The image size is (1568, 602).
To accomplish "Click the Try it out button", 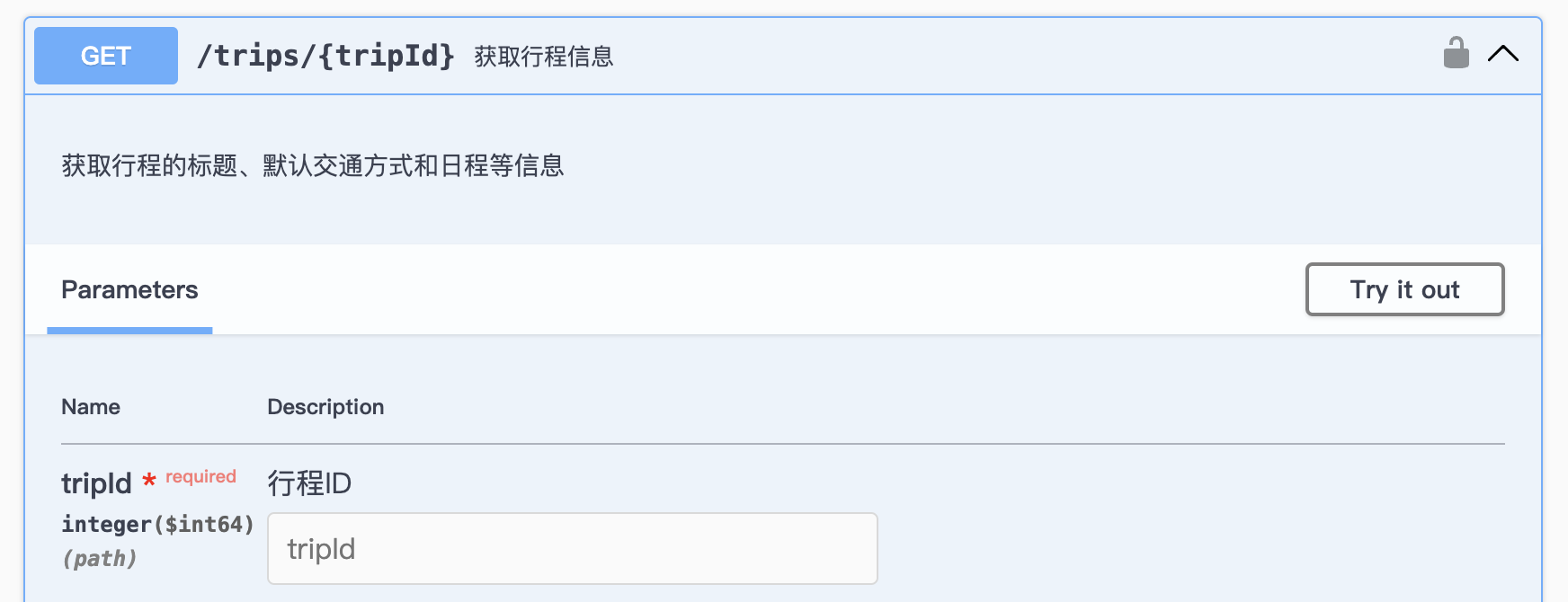I will (x=1404, y=289).
